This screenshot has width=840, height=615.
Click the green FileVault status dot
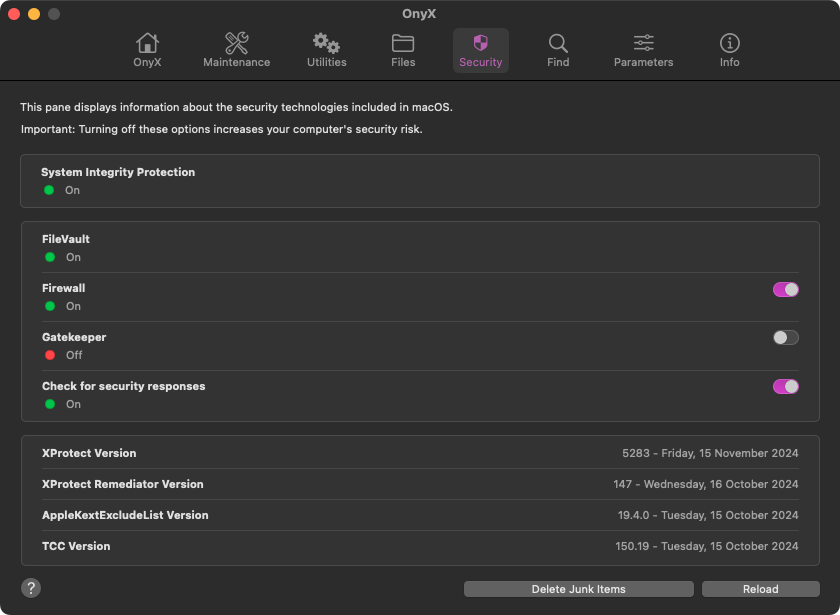pyautogui.click(x=50, y=257)
